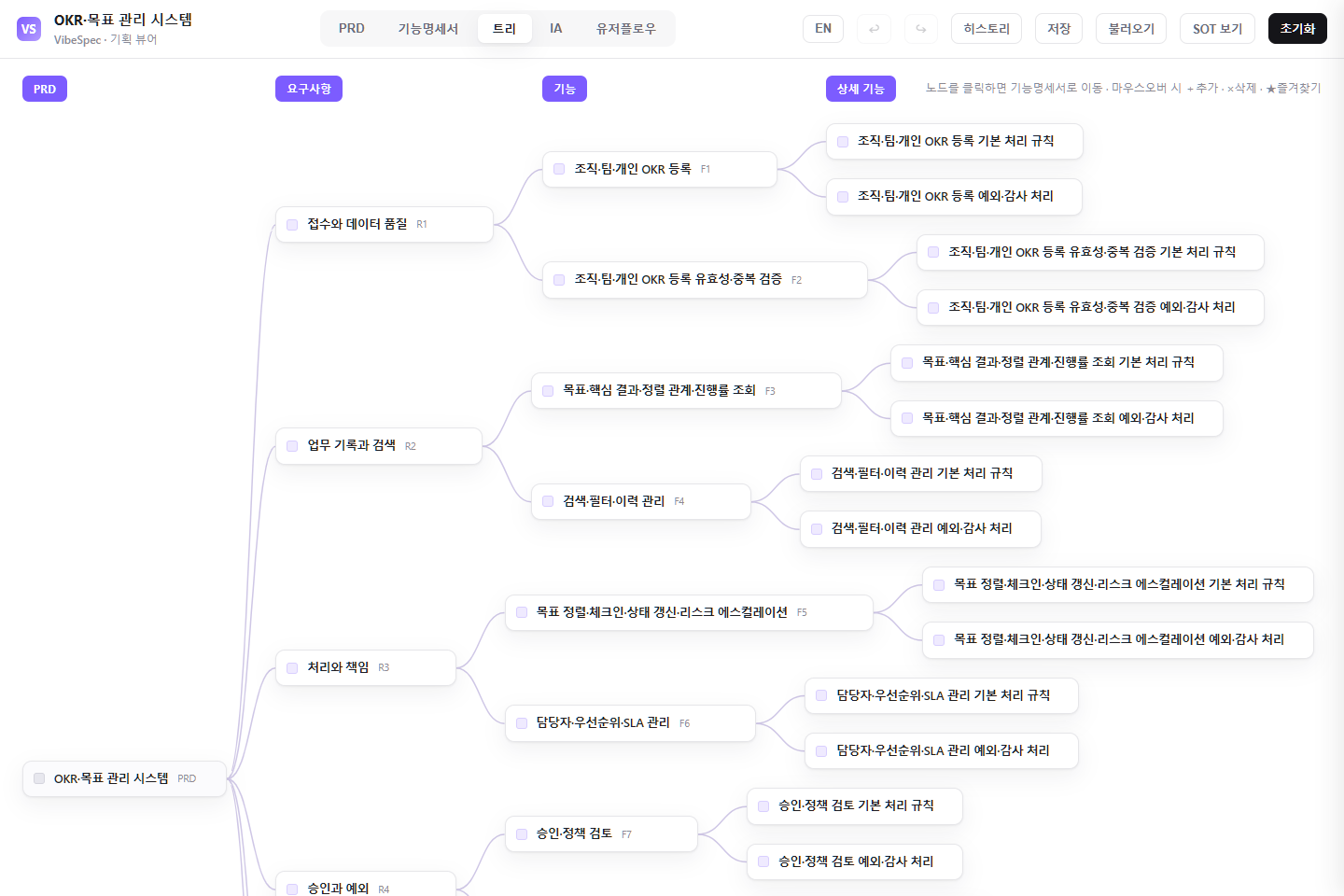Click the 저장 button
1344x896 pixels.
tap(1058, 29)
